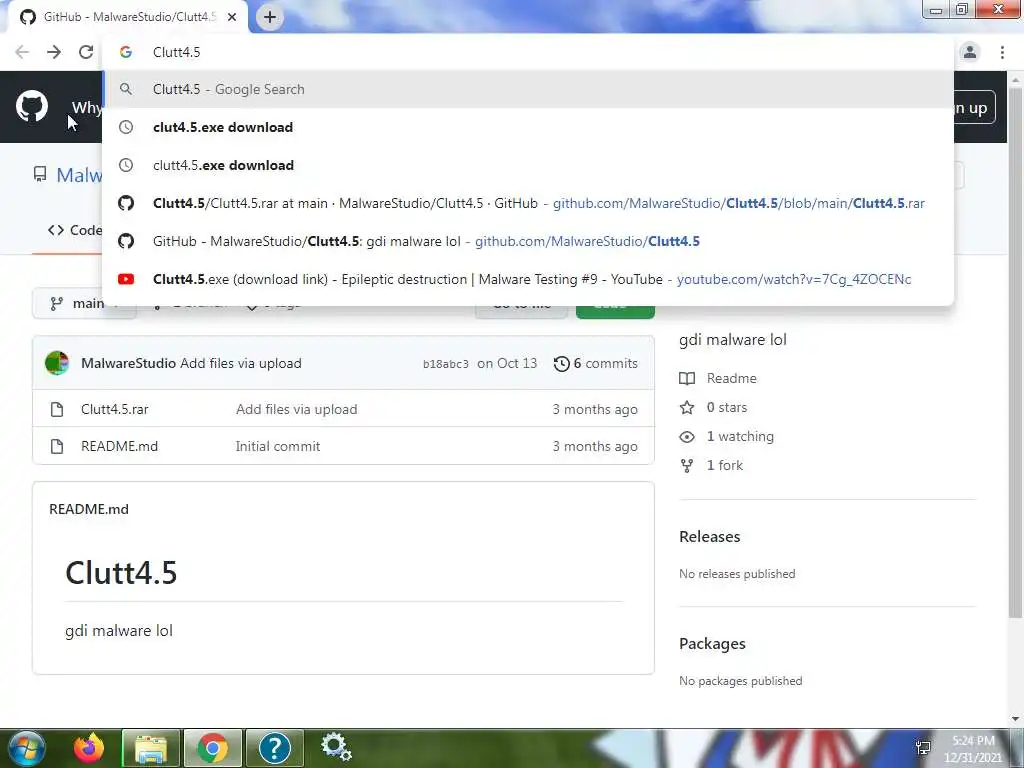Select the 'gdi malware lol' GitHub repo suggestion
This screenshot has height=768, width=1024.
528,241
